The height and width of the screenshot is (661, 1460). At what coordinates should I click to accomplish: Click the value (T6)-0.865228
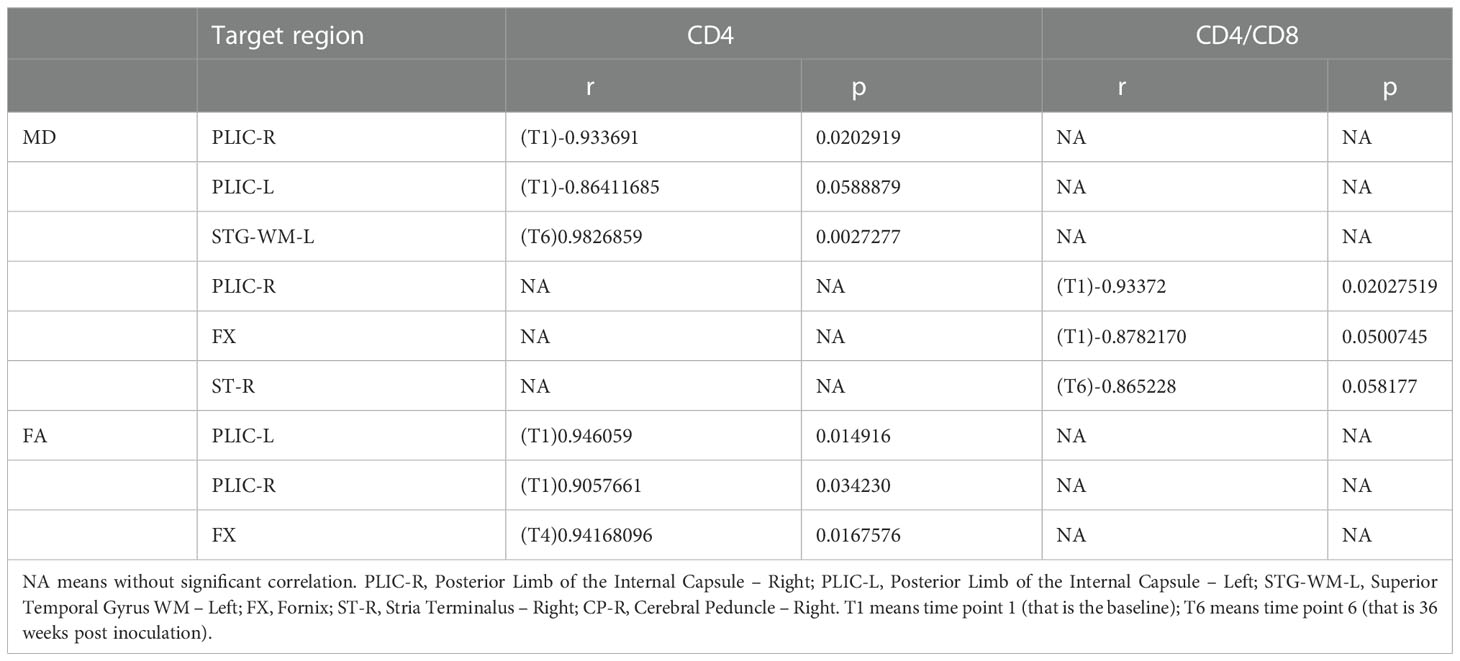point(1117,386)
